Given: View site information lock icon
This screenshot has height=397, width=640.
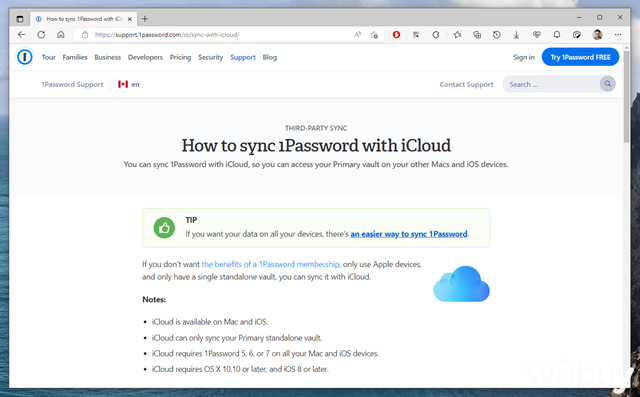Looking at the screenshot, I should 85,35.
